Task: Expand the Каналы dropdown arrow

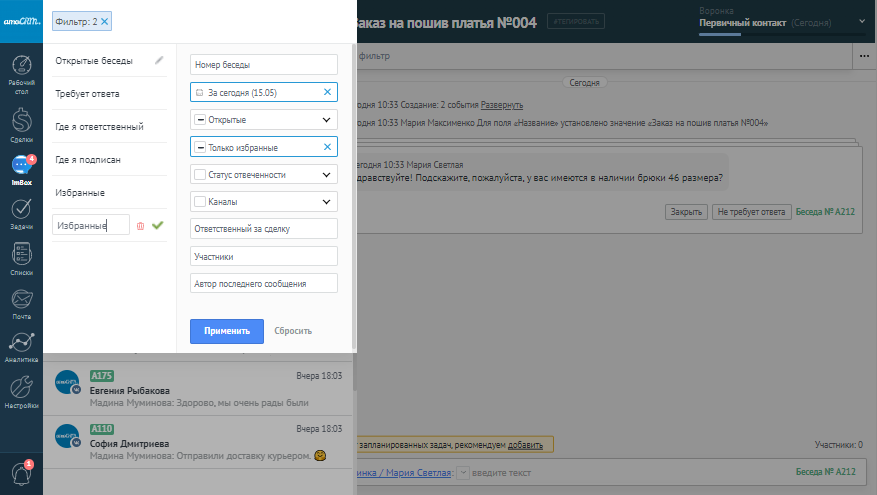Action: [x=326, y=202]
